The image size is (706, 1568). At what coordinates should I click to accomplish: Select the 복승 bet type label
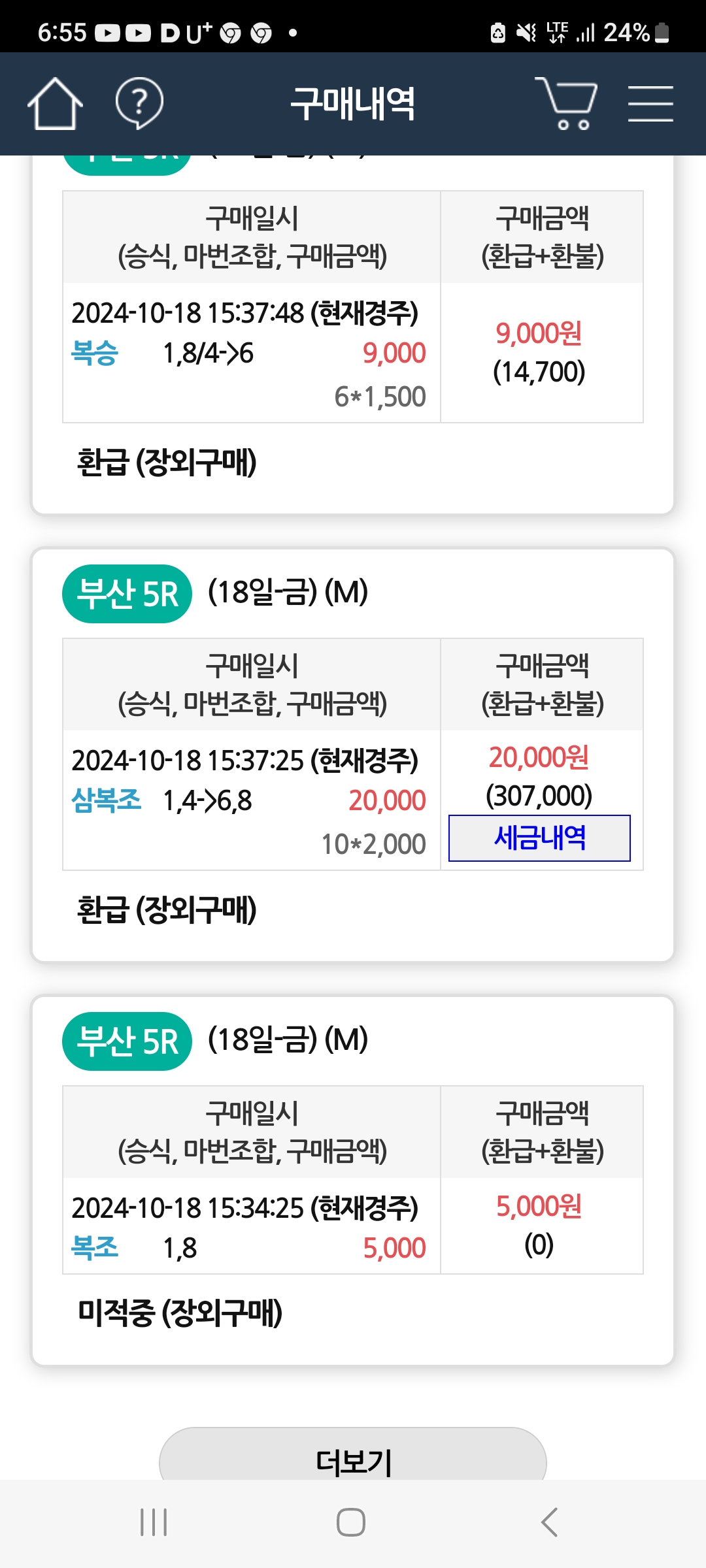[95, 353]
